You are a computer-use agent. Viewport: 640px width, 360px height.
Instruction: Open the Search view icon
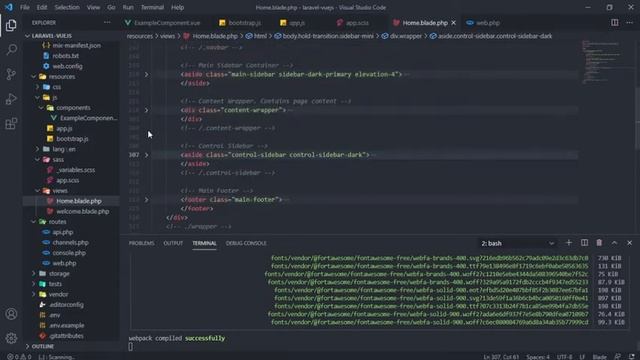pos(11,50)
